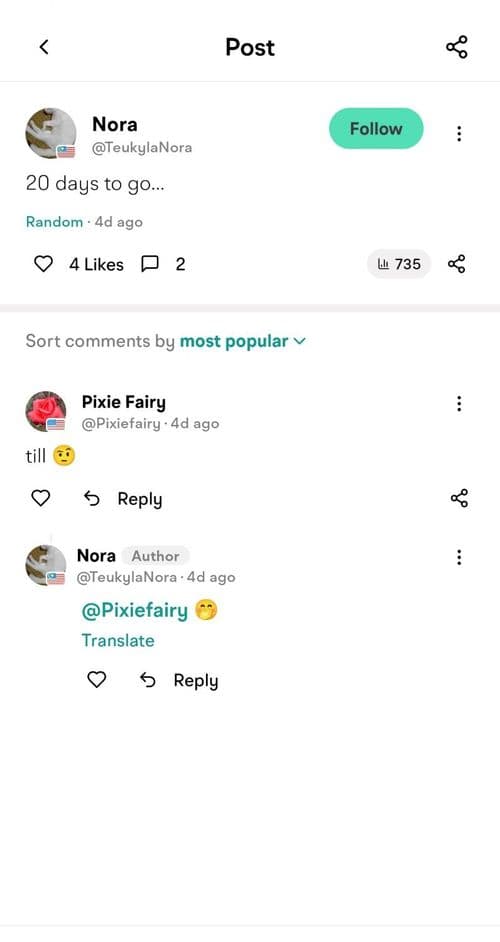Go back using the top-left arrow
500x942 pixels.
pos(44,47)
